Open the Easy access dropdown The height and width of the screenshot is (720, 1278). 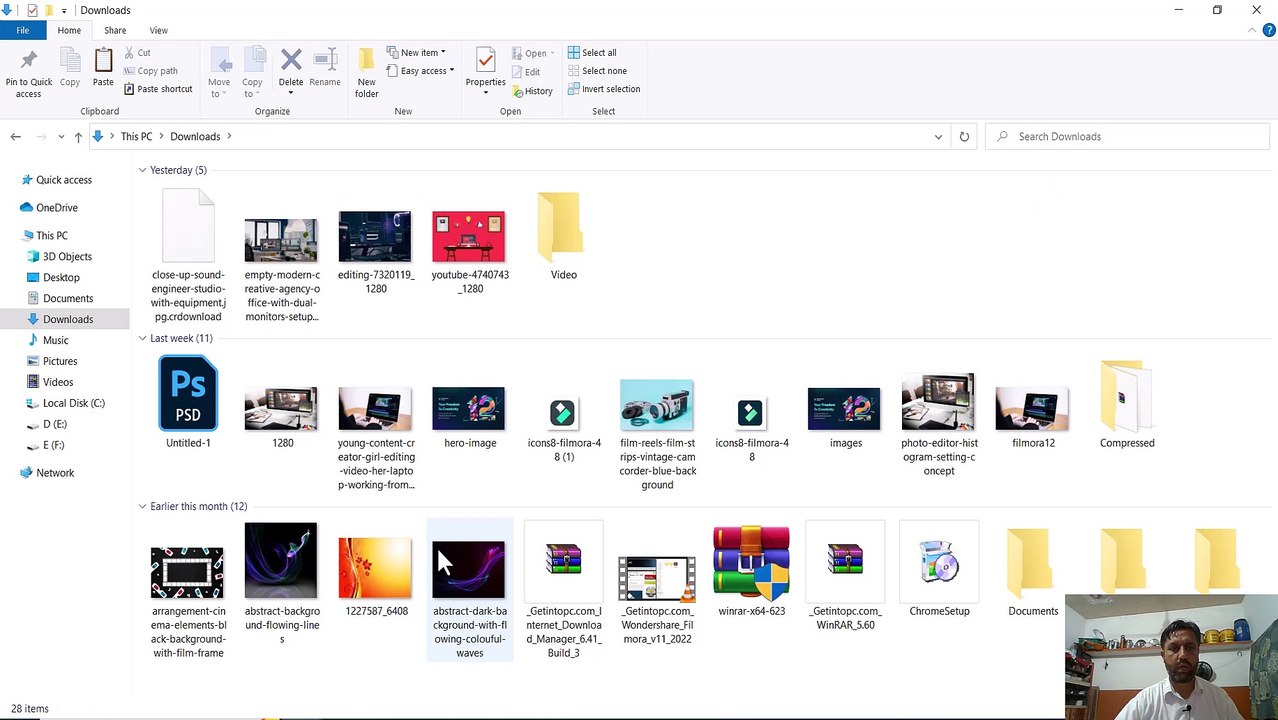(420, 71)
